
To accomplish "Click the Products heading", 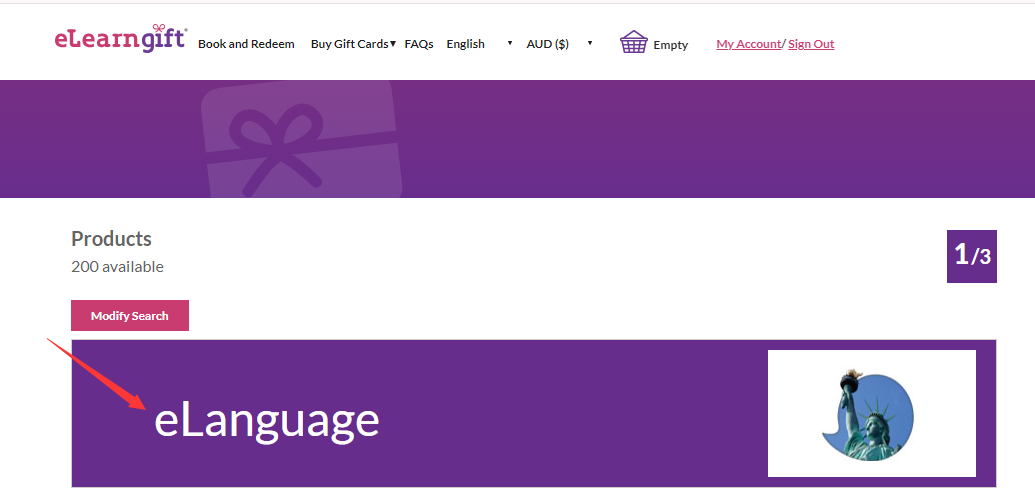I will pyautogui.click(x=112, y=239).
